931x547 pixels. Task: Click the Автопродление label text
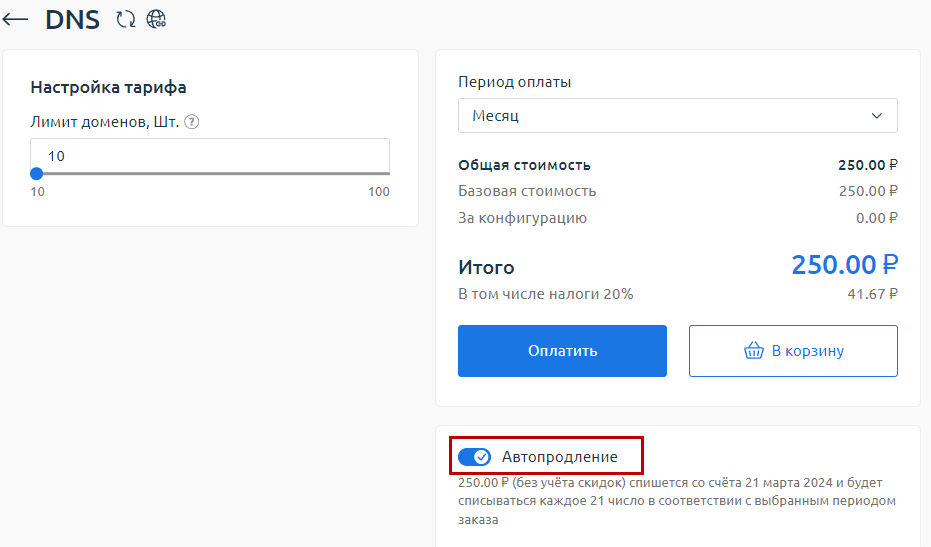(559, 457)
